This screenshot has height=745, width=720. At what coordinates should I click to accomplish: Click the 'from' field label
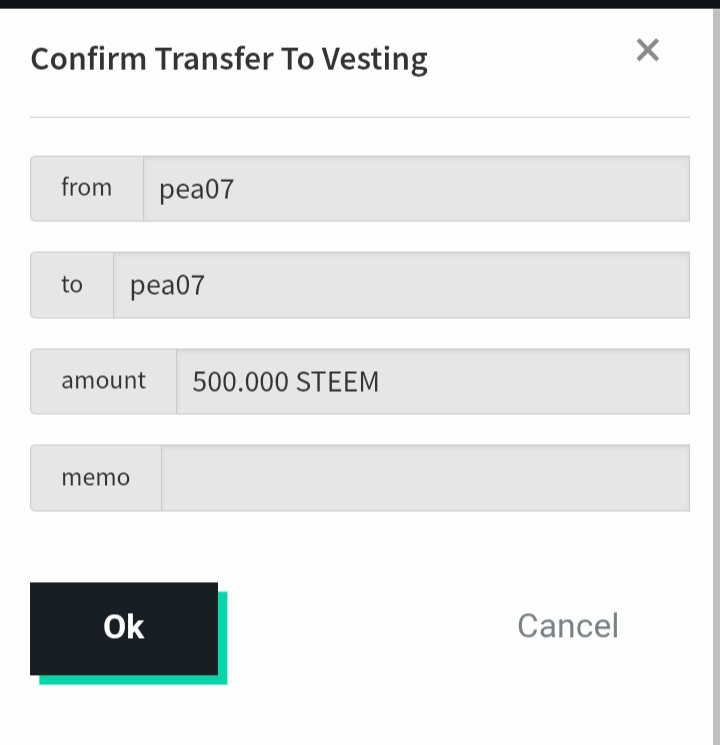87,188
